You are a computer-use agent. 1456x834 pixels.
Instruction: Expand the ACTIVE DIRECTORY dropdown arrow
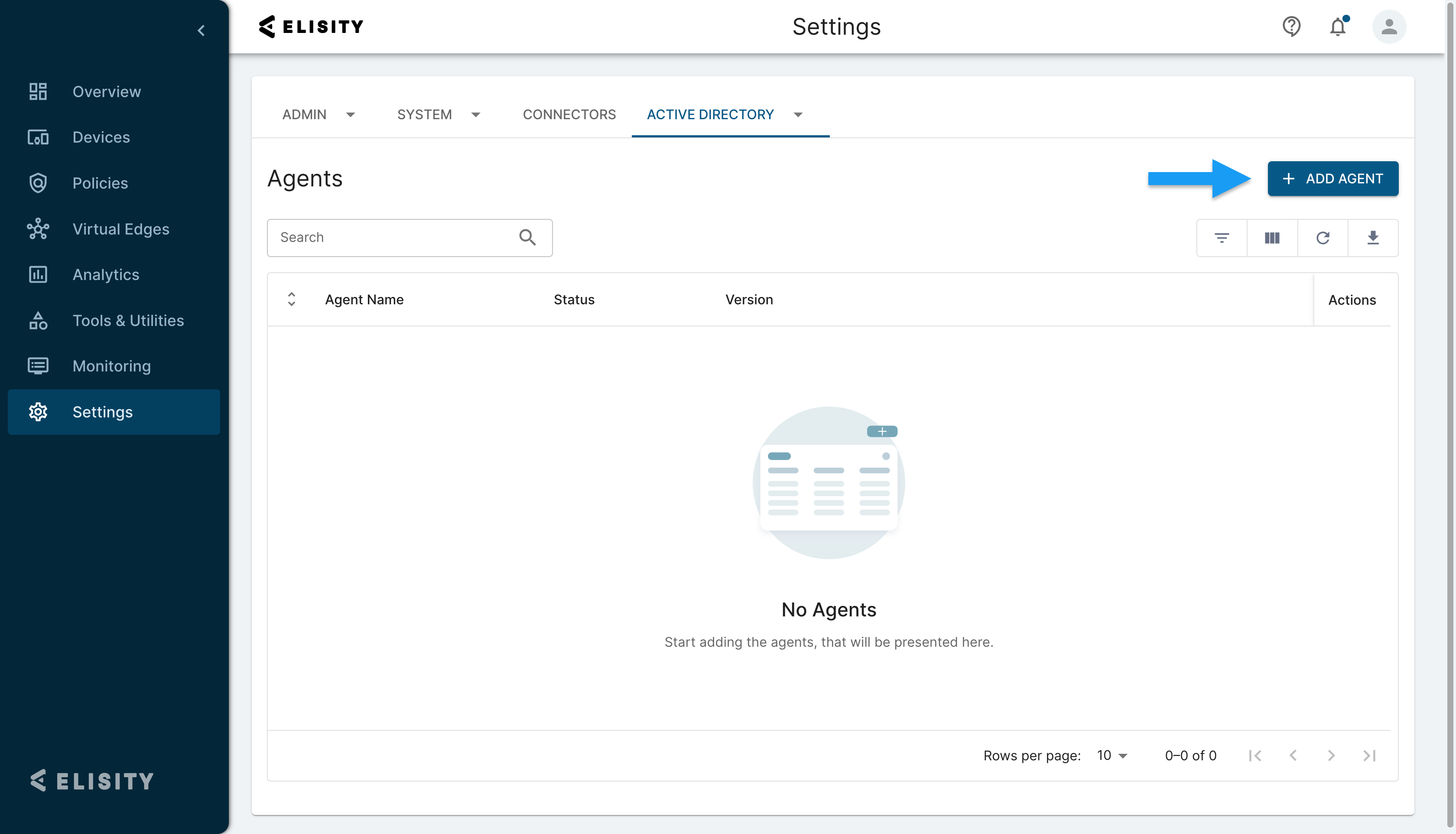(798, 114)
